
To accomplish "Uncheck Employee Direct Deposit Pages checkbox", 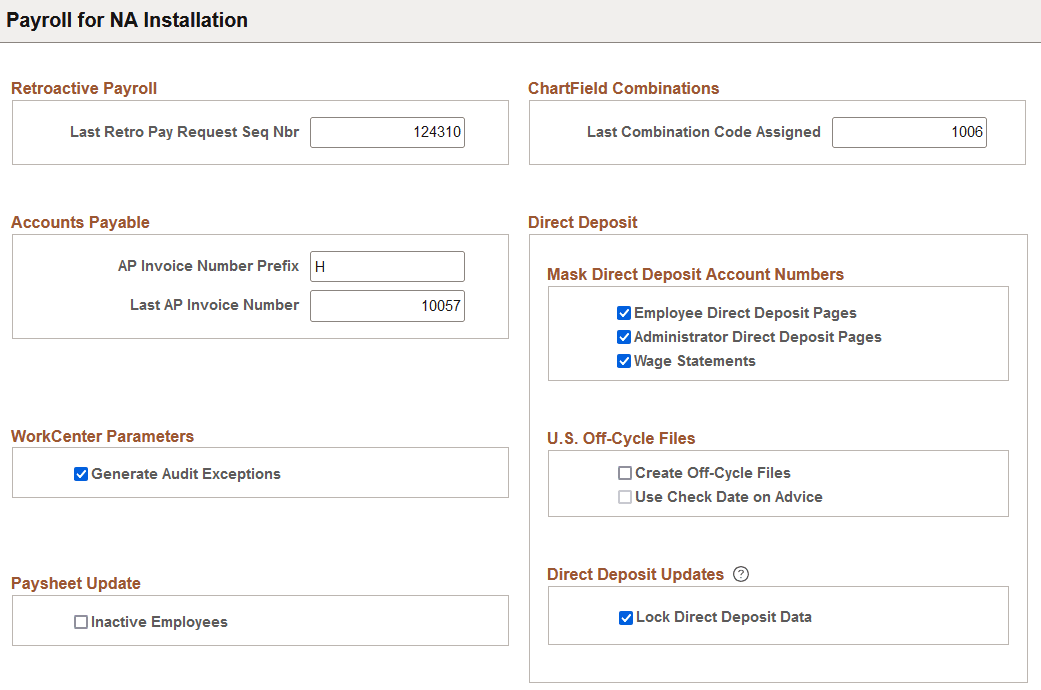I will pos(625,313).
